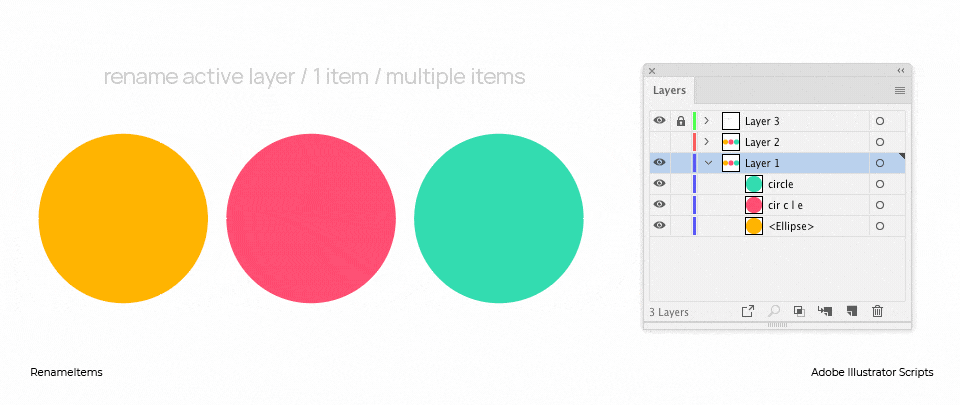This screenshot has width=960, height=405.
Task: Click teal circle thumbnail in panel
Action: click(x=754, y=184)
